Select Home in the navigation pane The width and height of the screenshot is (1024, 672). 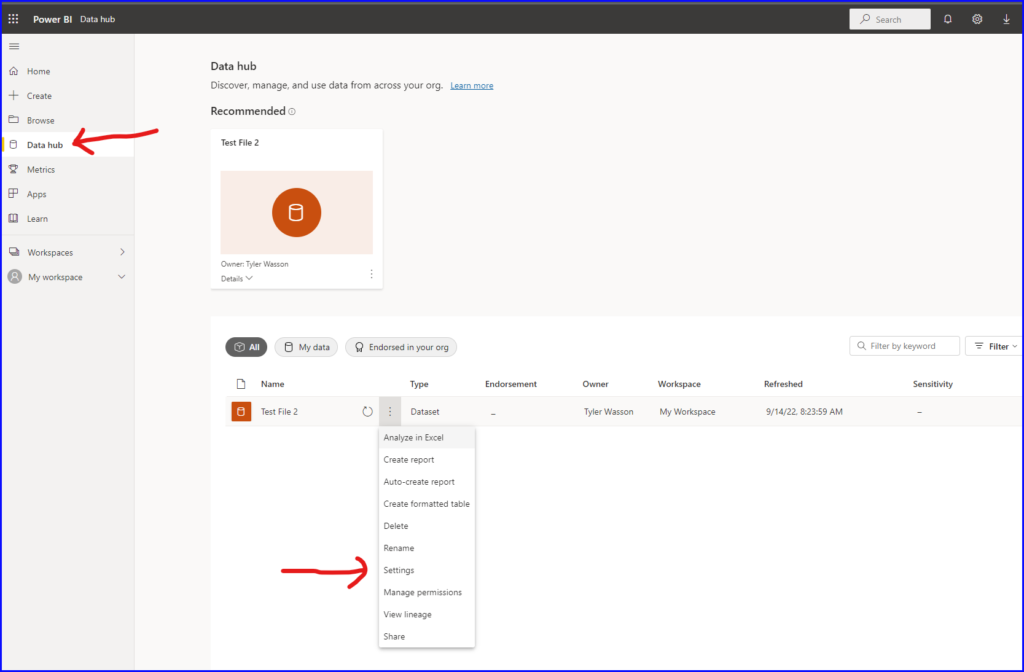[x=40, y=71]
